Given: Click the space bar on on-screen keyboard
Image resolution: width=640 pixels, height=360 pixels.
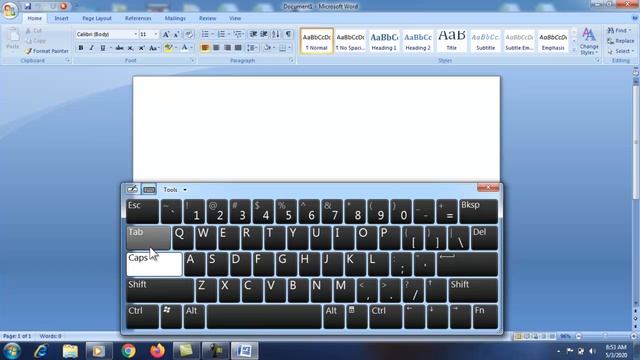Looking at the screenshot, I should coord(264,316).
